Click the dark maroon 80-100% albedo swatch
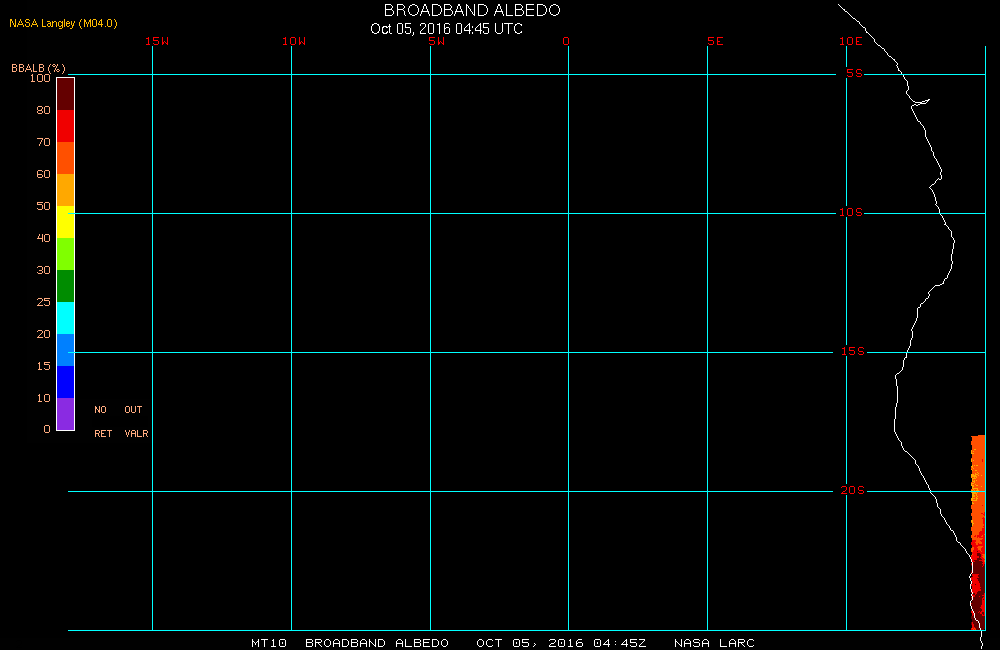1000x650 pixels. pyautogui.click(x=66, y=94)
